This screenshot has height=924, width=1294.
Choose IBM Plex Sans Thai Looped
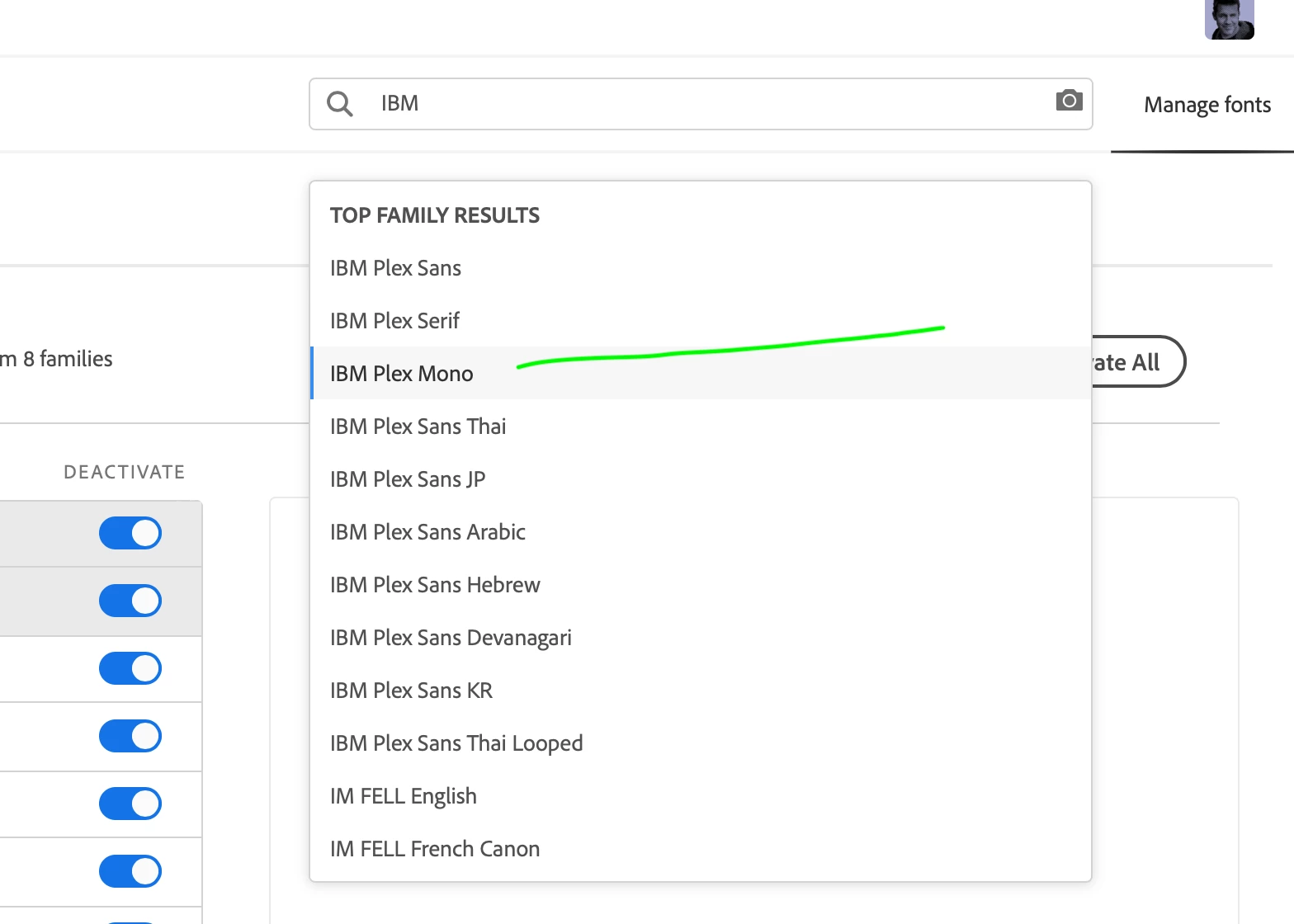pyautogui.click(x=701, y=742)
